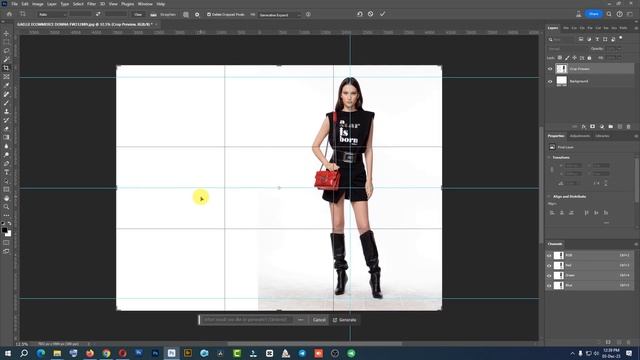Click Cancel in the generative bar
This screenshot has width=640, height=360.
[x=319, y=320]
